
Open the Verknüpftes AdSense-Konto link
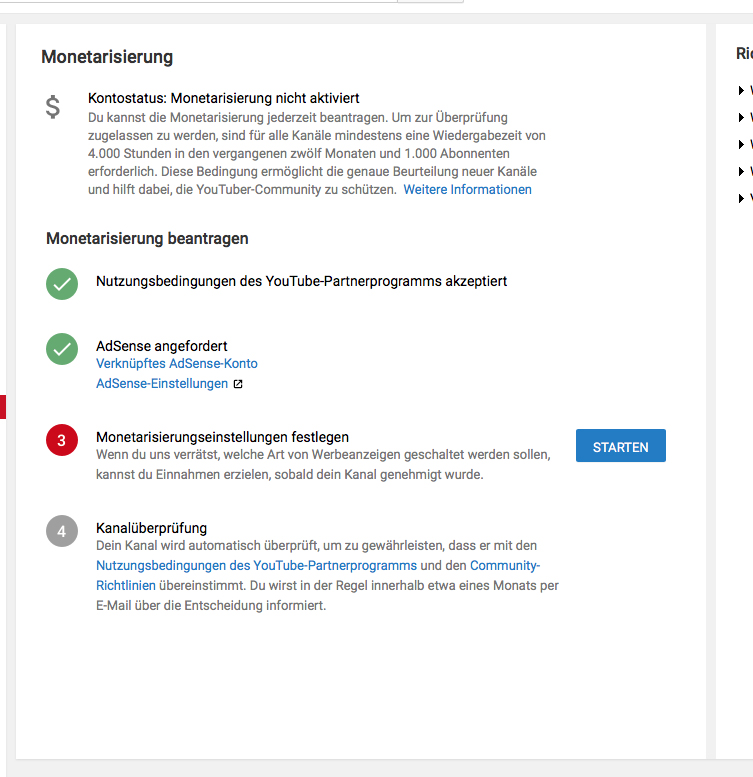coord(176,364)
